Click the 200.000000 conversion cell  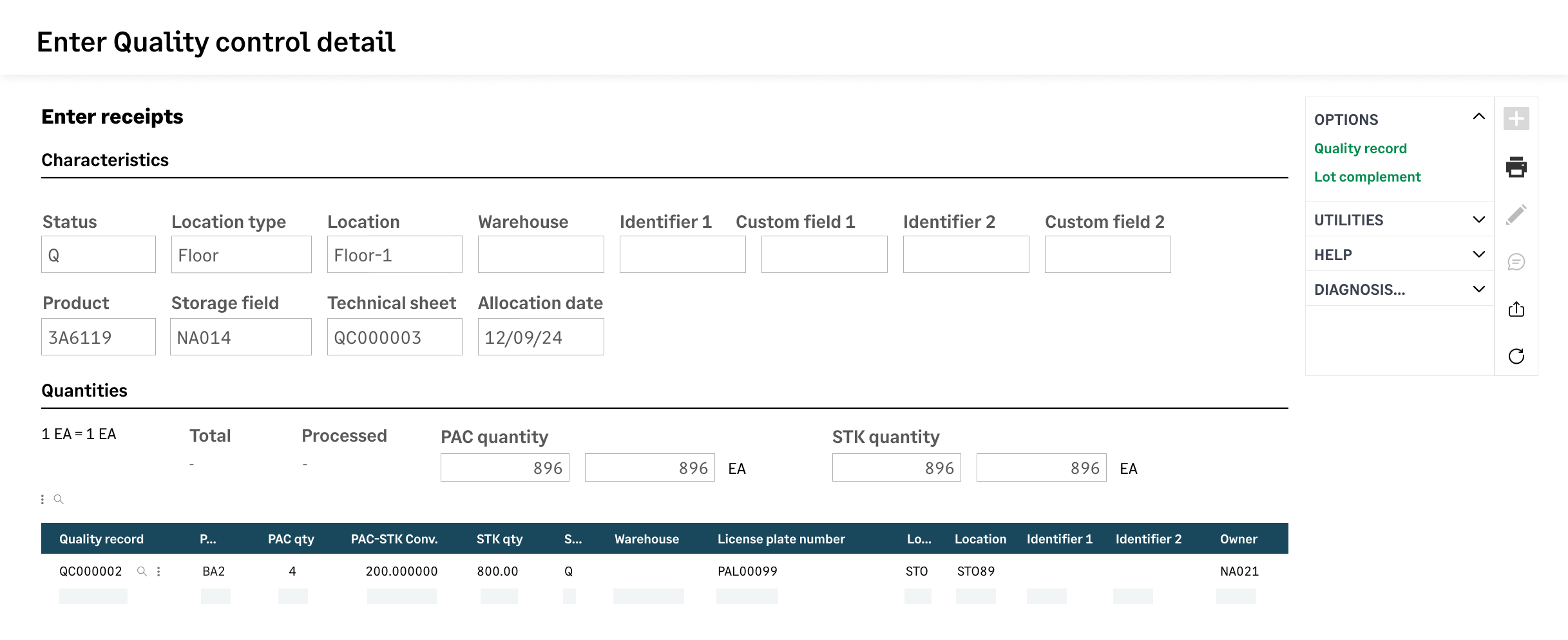coord(401,571)
